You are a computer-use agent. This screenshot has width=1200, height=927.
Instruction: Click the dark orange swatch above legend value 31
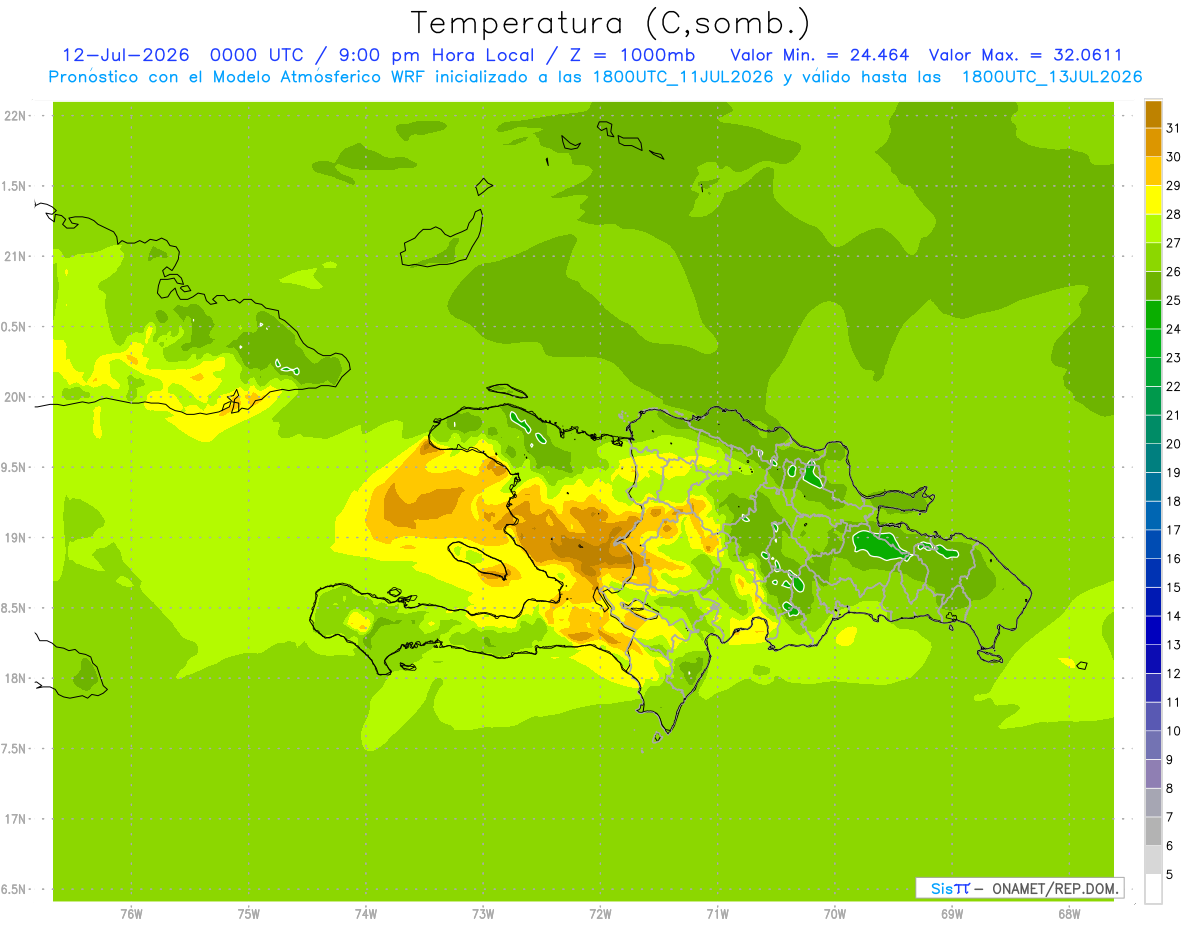[1153, 114]
